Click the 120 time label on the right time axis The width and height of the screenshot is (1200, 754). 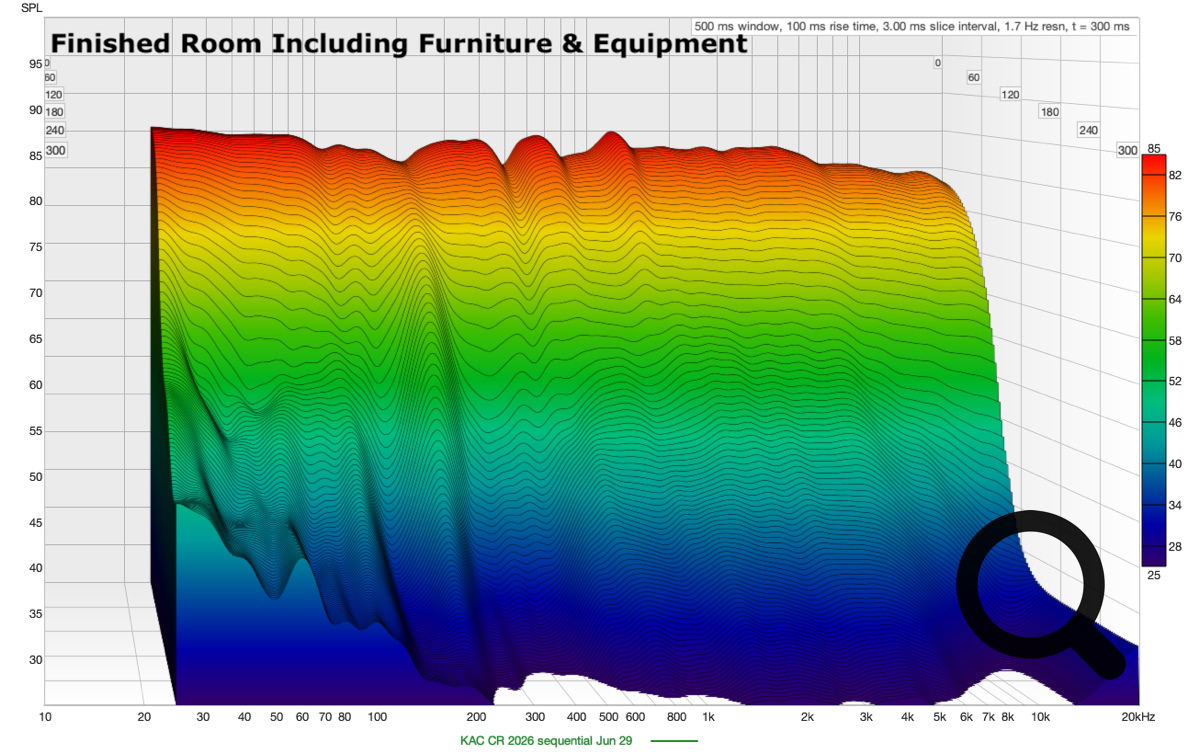[x=1011, y=94]
